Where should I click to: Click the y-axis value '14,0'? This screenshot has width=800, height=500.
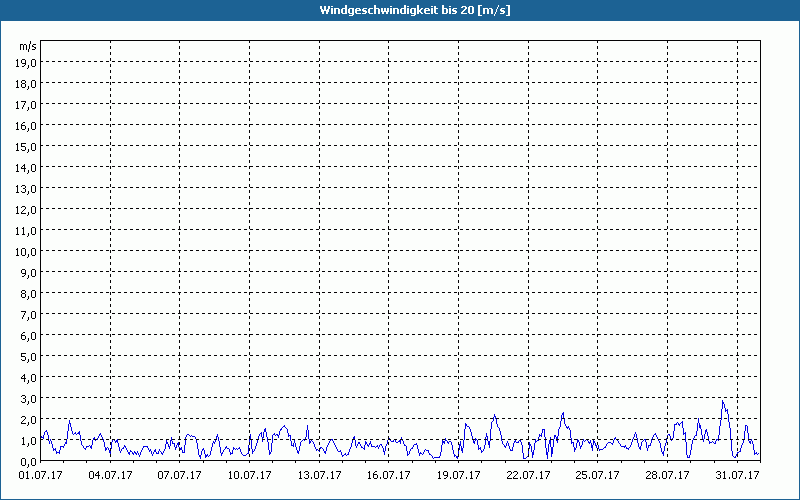[x=27, y=168]
